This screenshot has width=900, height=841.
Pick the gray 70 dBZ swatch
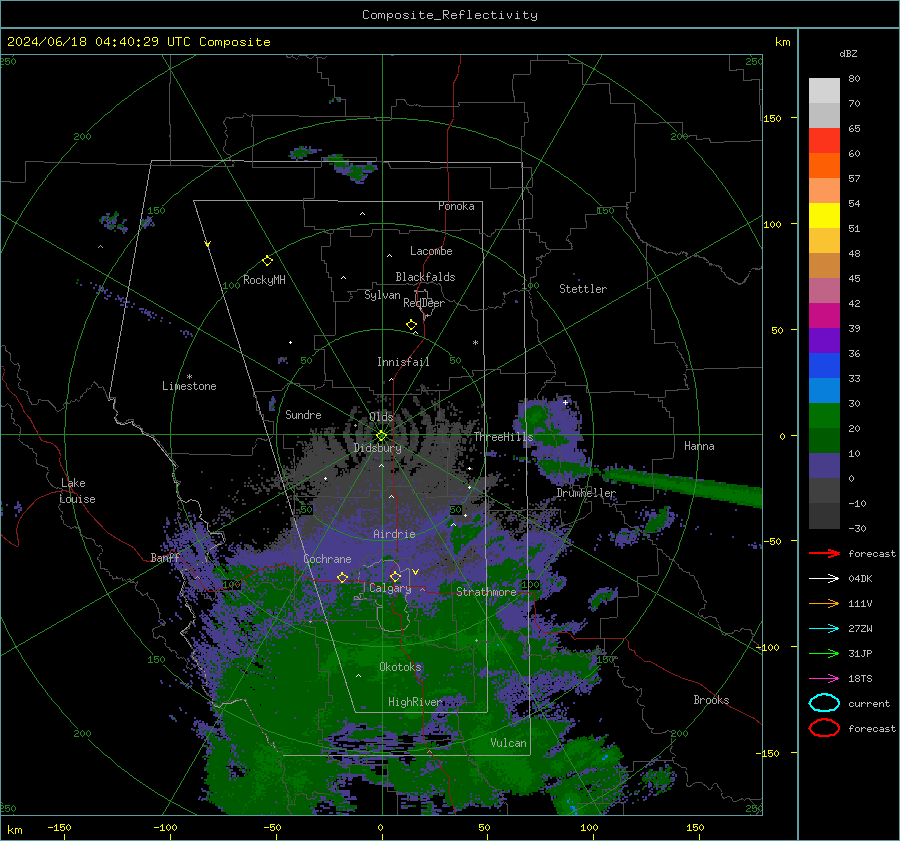(x=824, y=115)
